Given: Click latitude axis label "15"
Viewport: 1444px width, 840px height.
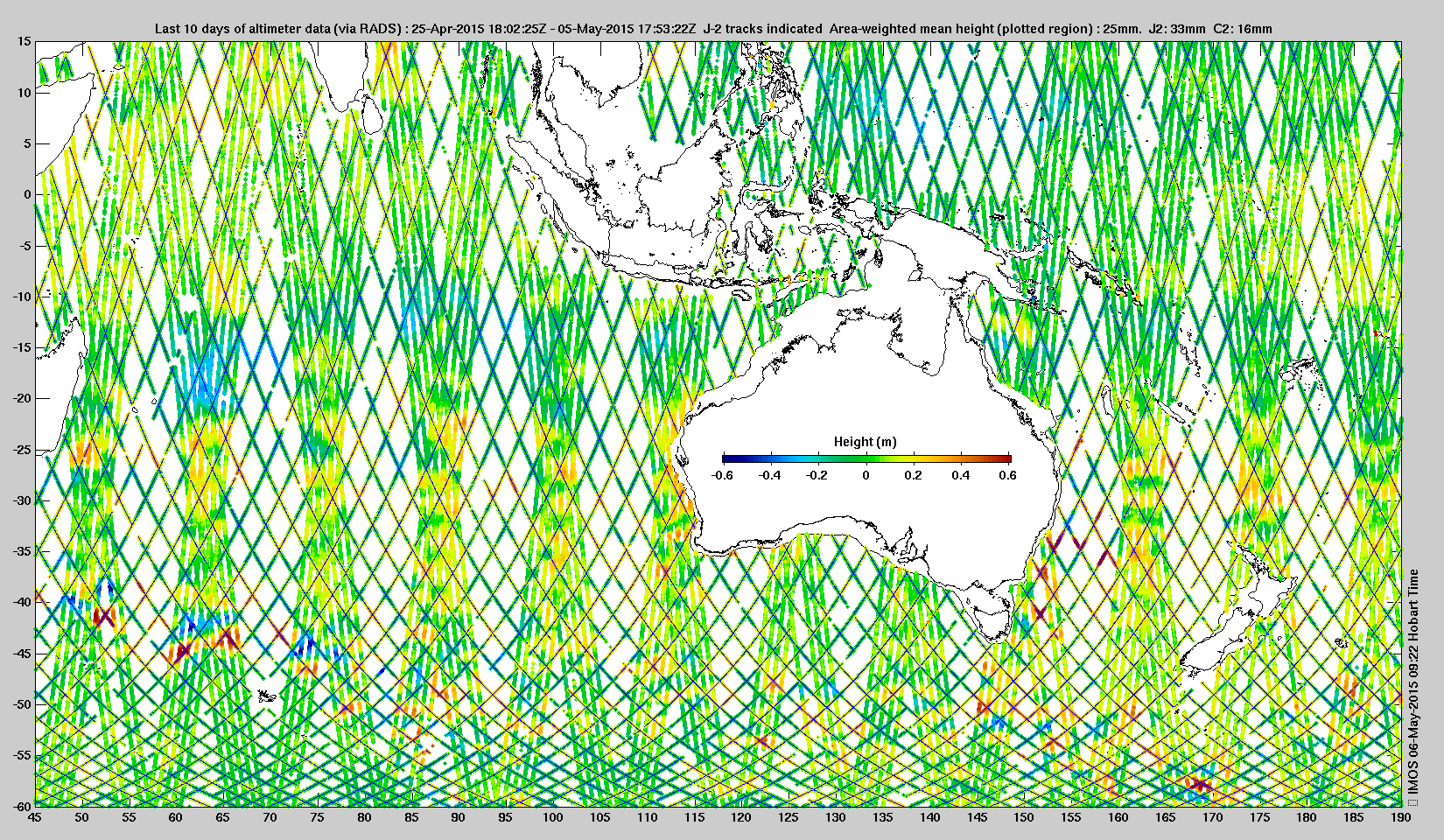Looking at the screenshot, I should 25,41.
